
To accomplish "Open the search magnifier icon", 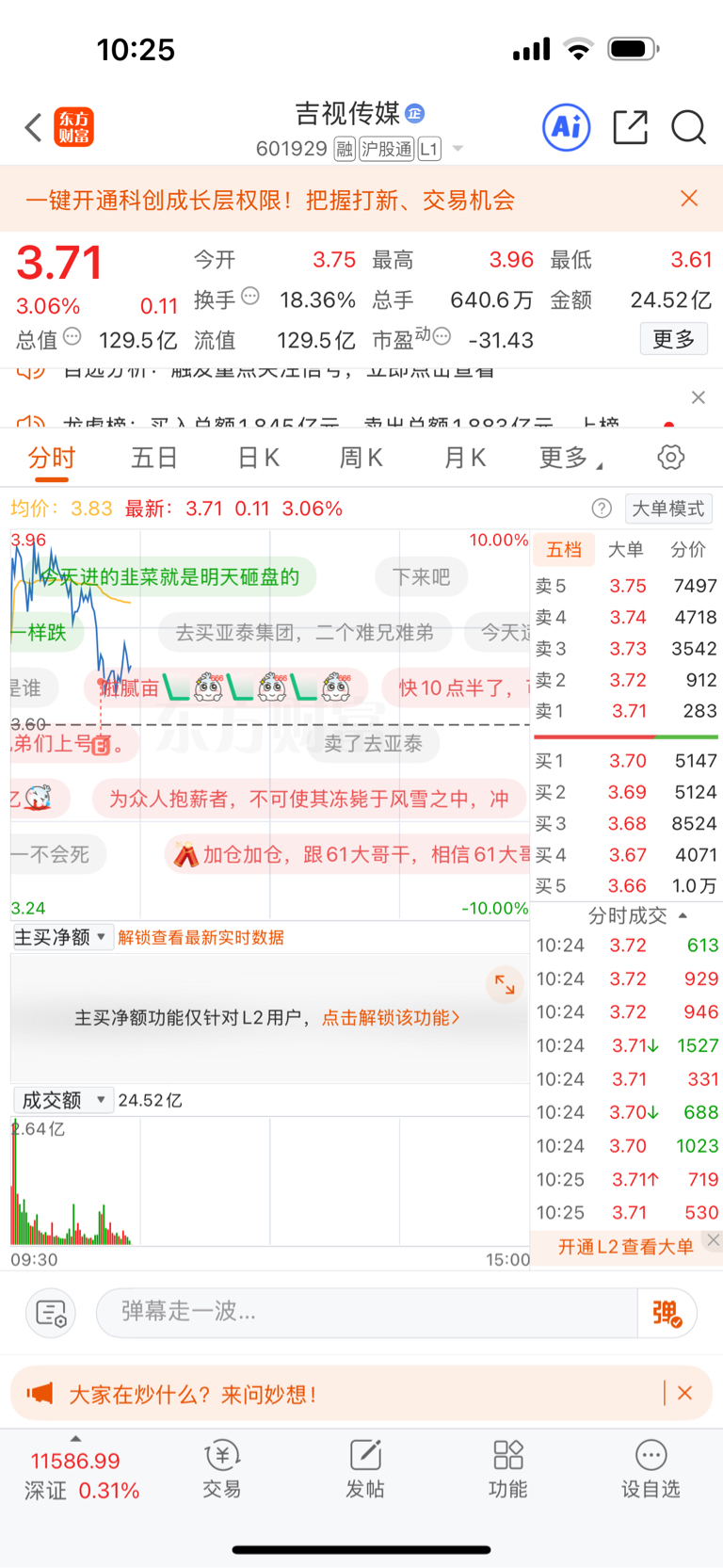I will coord(688,127).
